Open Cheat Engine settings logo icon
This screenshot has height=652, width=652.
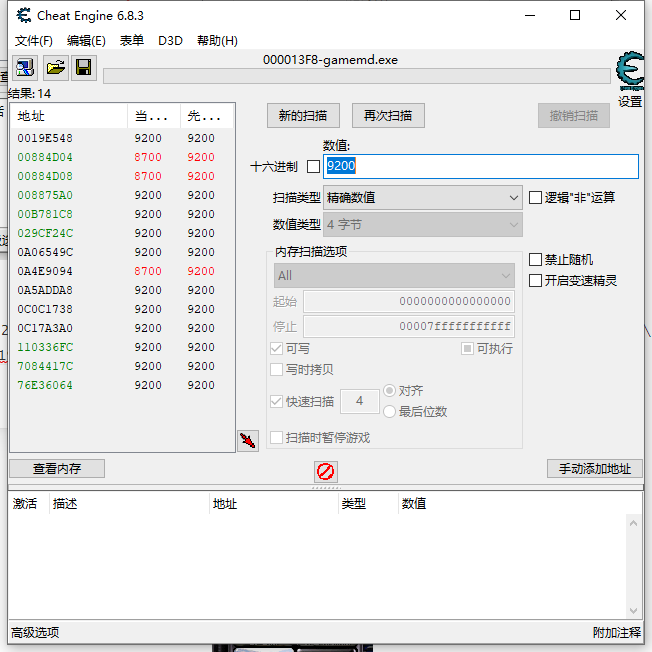click(629, 74)
